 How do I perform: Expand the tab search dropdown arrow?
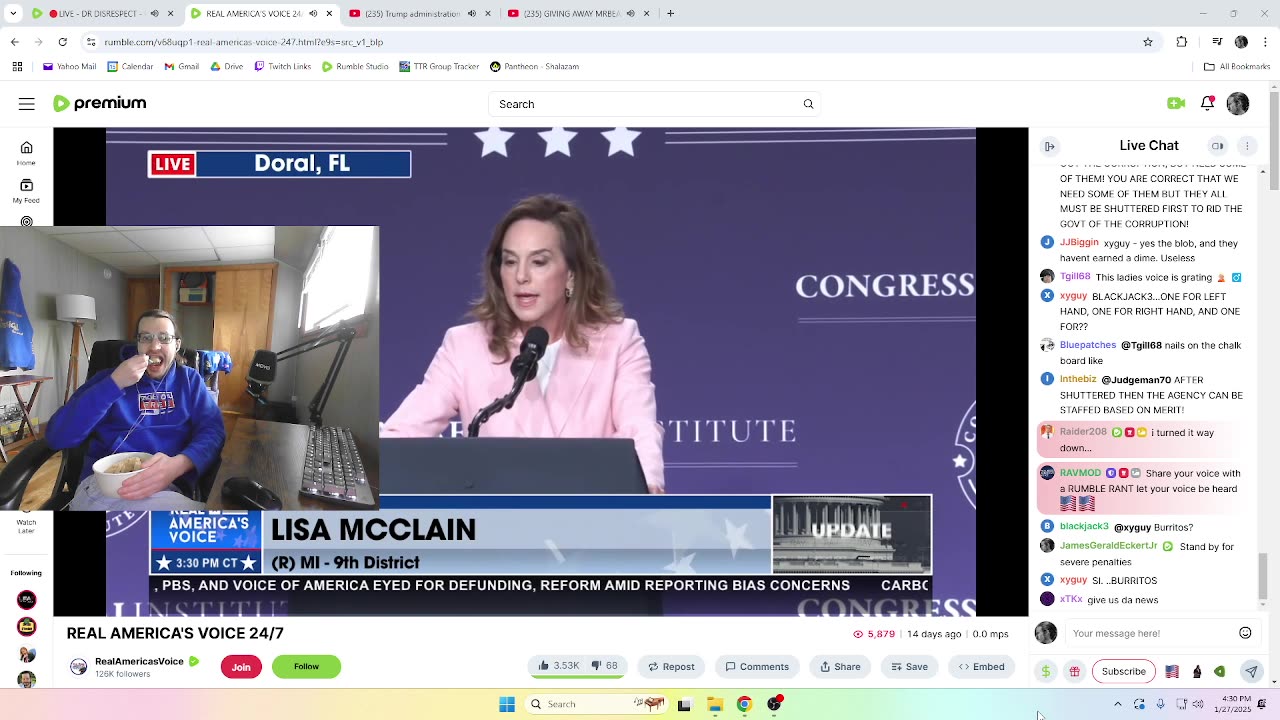[x=14, y=14]
